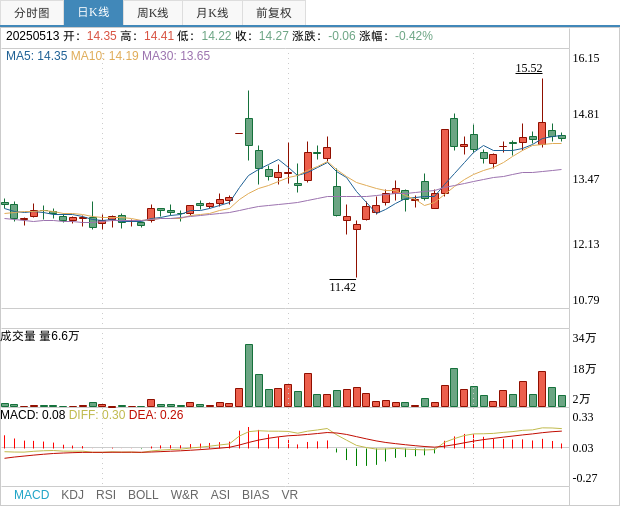Click the DEA: 0.26 value
This screenshot has width=620, height=506.
(156, 415)
